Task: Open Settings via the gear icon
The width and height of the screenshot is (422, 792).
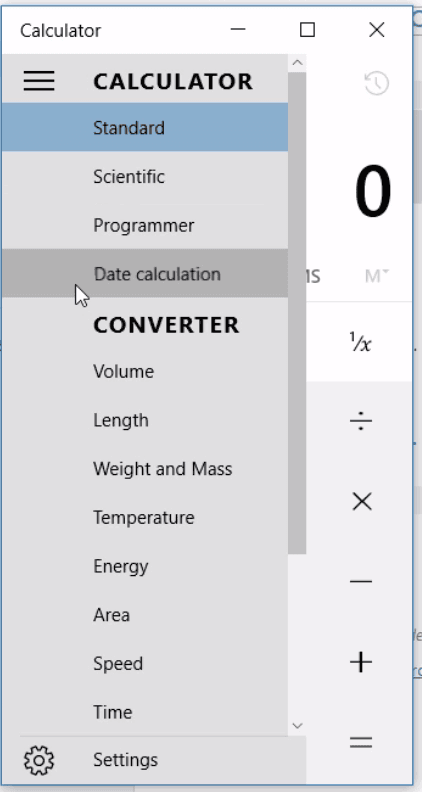Action: click(39, 760)
